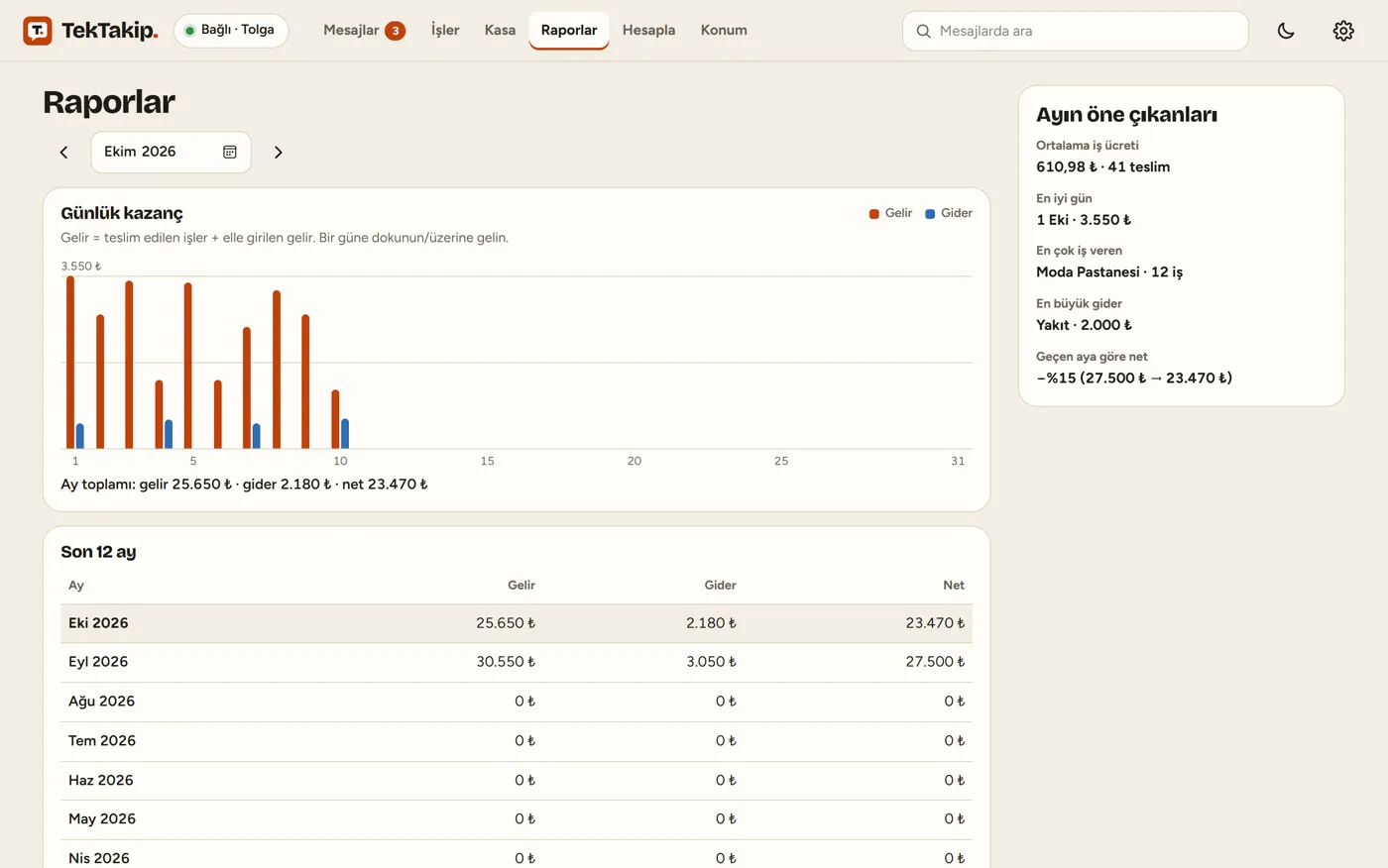This screenshot has width=1388, height=868.
Task: Go to previous month arrow
Action: (x=63, y=153)
